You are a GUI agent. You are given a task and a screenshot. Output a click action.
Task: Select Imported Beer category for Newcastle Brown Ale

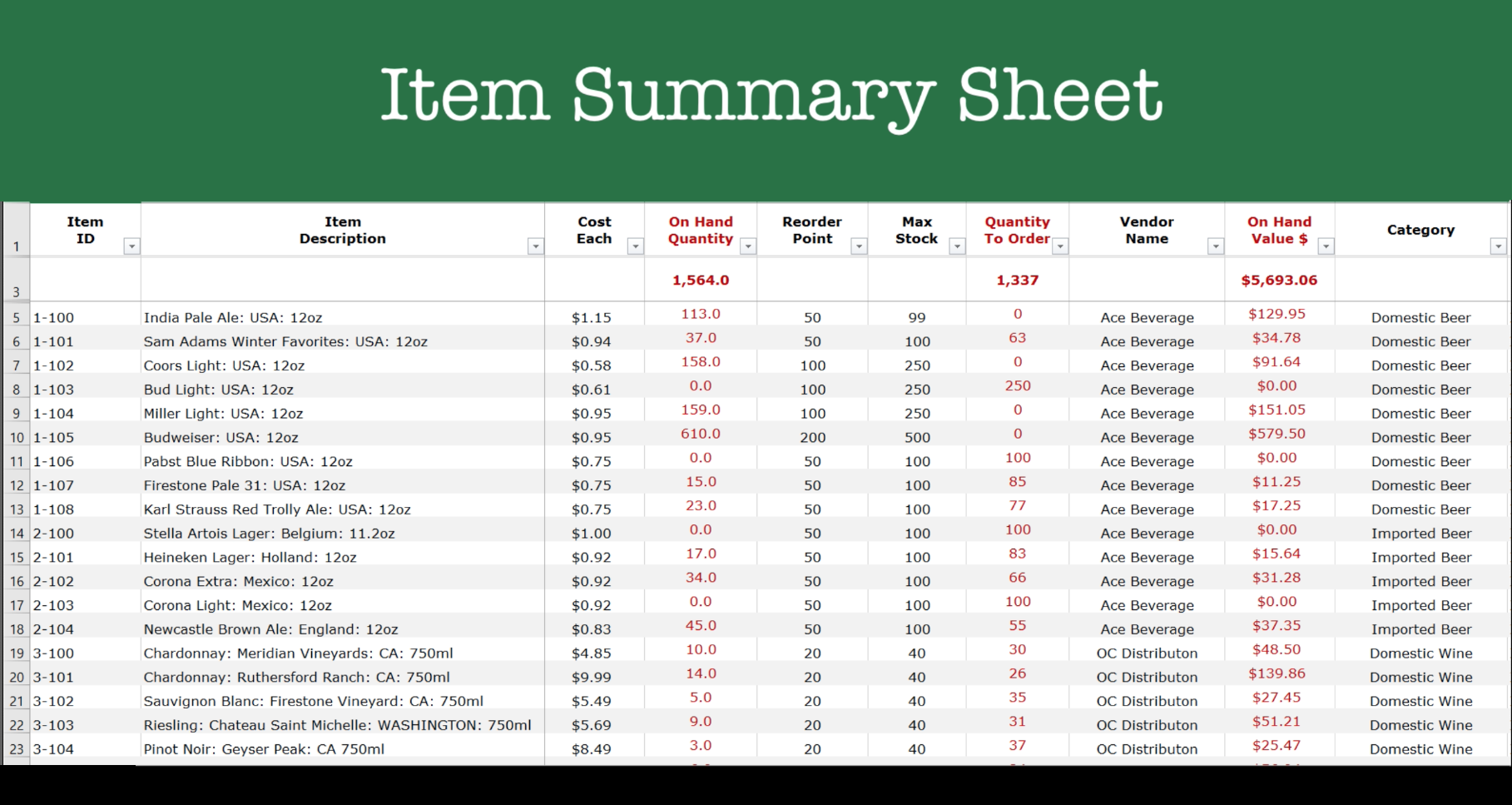(x=1420, y=629)
